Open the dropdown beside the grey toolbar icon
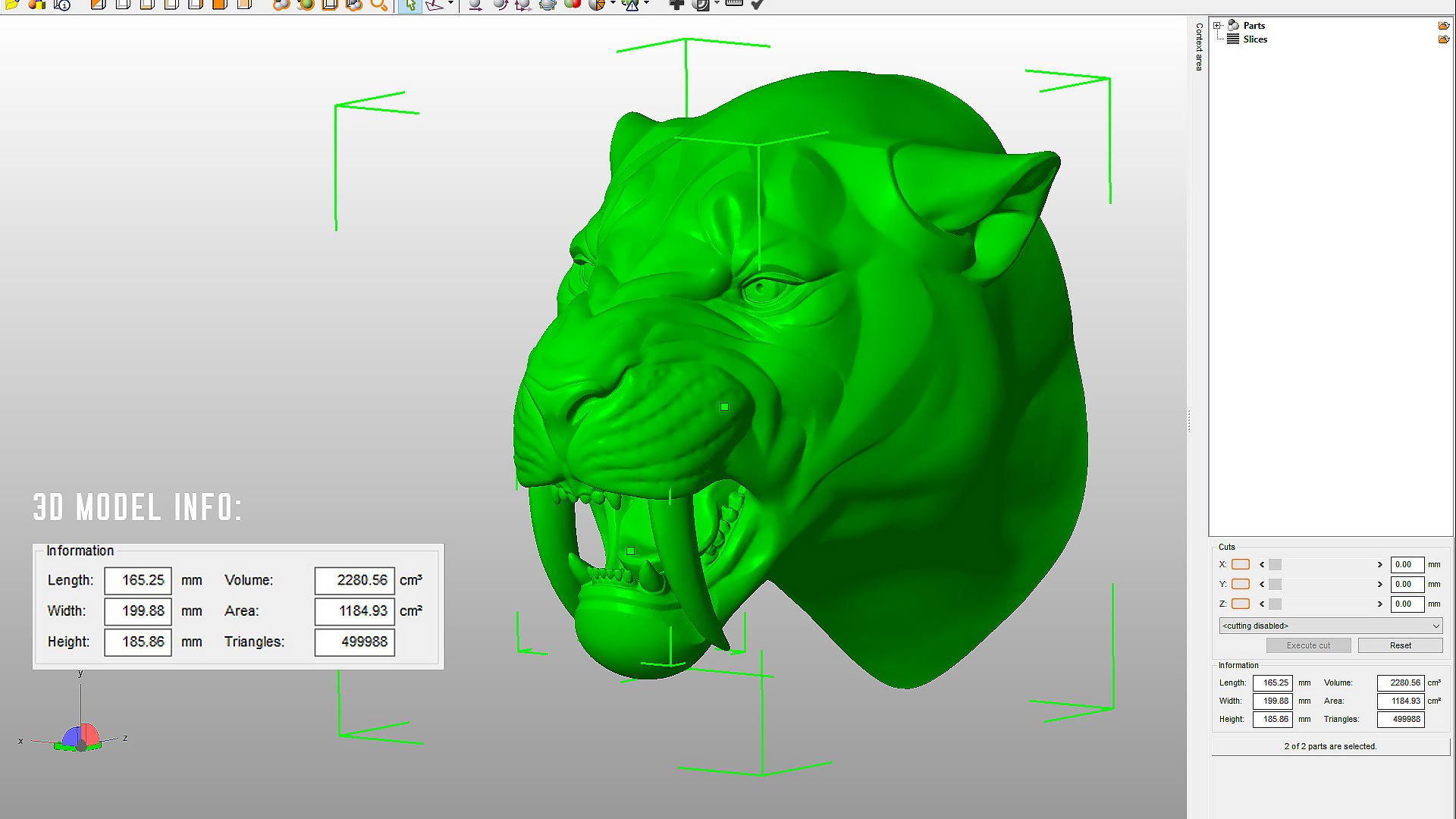 [x=717, y=4]
